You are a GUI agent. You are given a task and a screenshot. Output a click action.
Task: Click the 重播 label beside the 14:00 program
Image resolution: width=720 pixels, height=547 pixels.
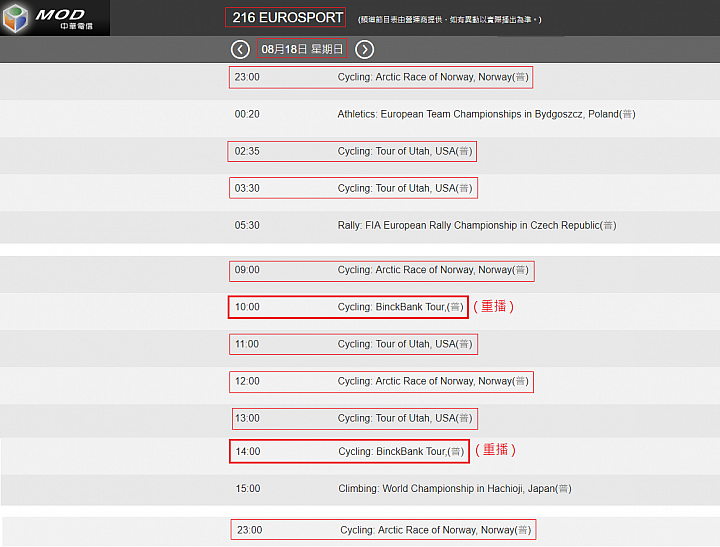[496, 450]
